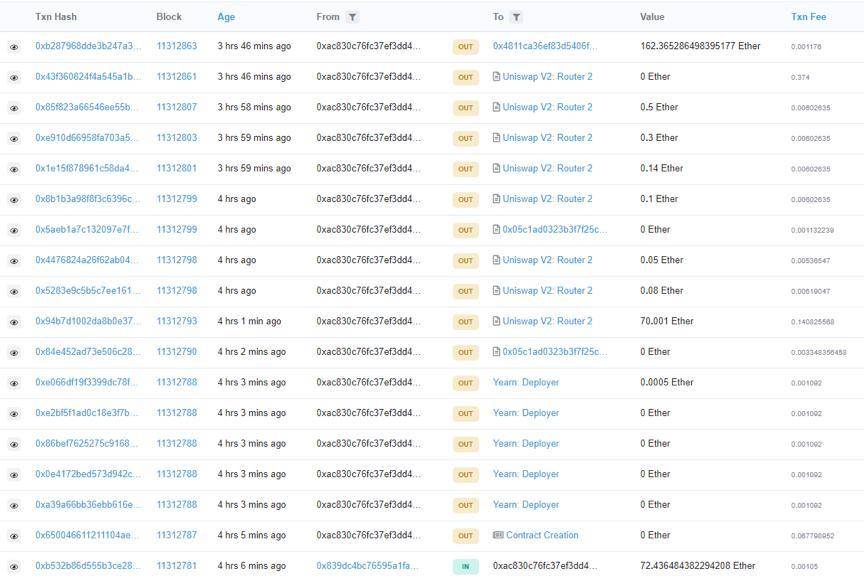Open Uniswap V2: Router 2 in block 11312861 row
865x584 pixels.
(547, 77)
